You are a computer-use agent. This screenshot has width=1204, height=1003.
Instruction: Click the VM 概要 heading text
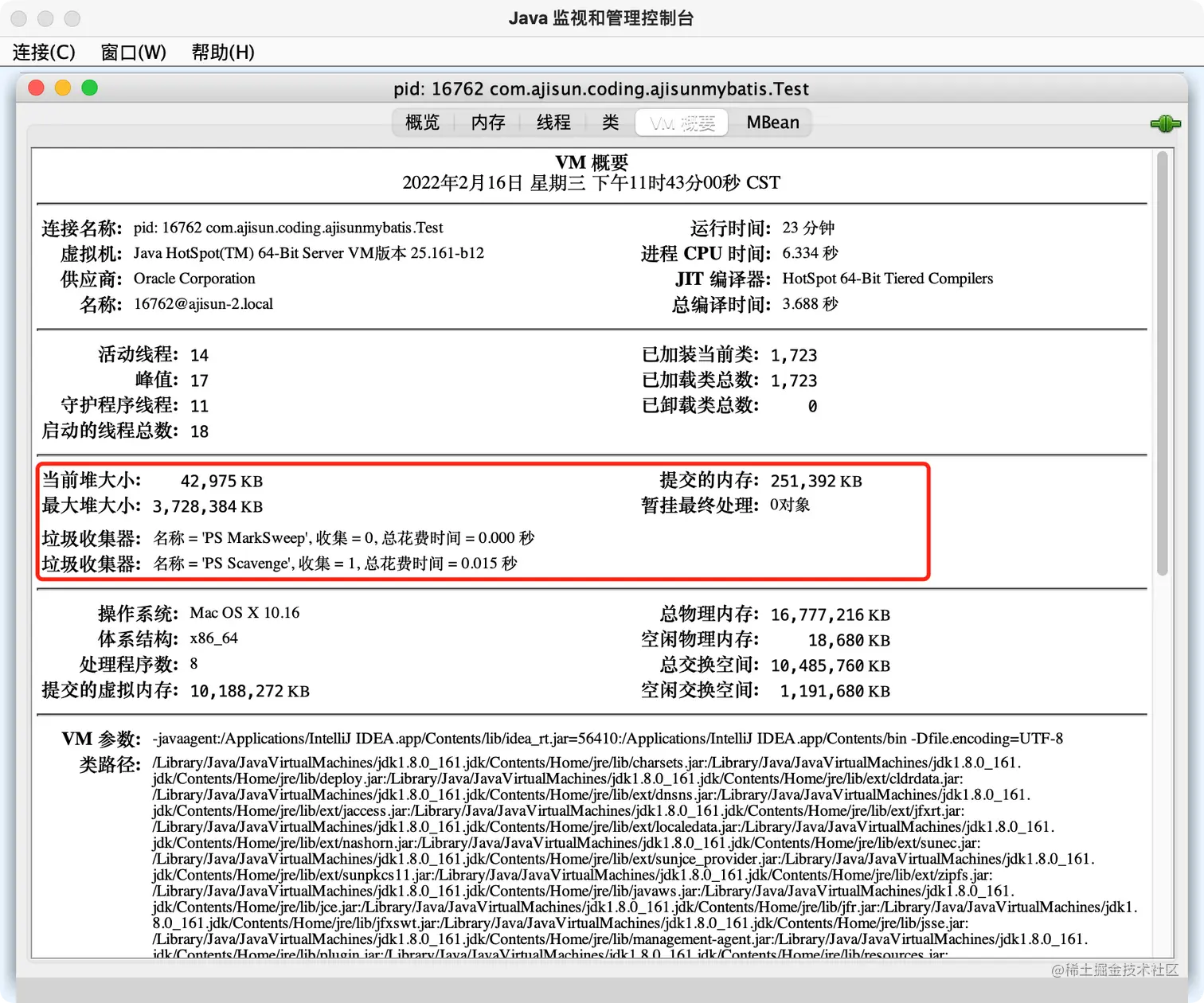point(592,162)
